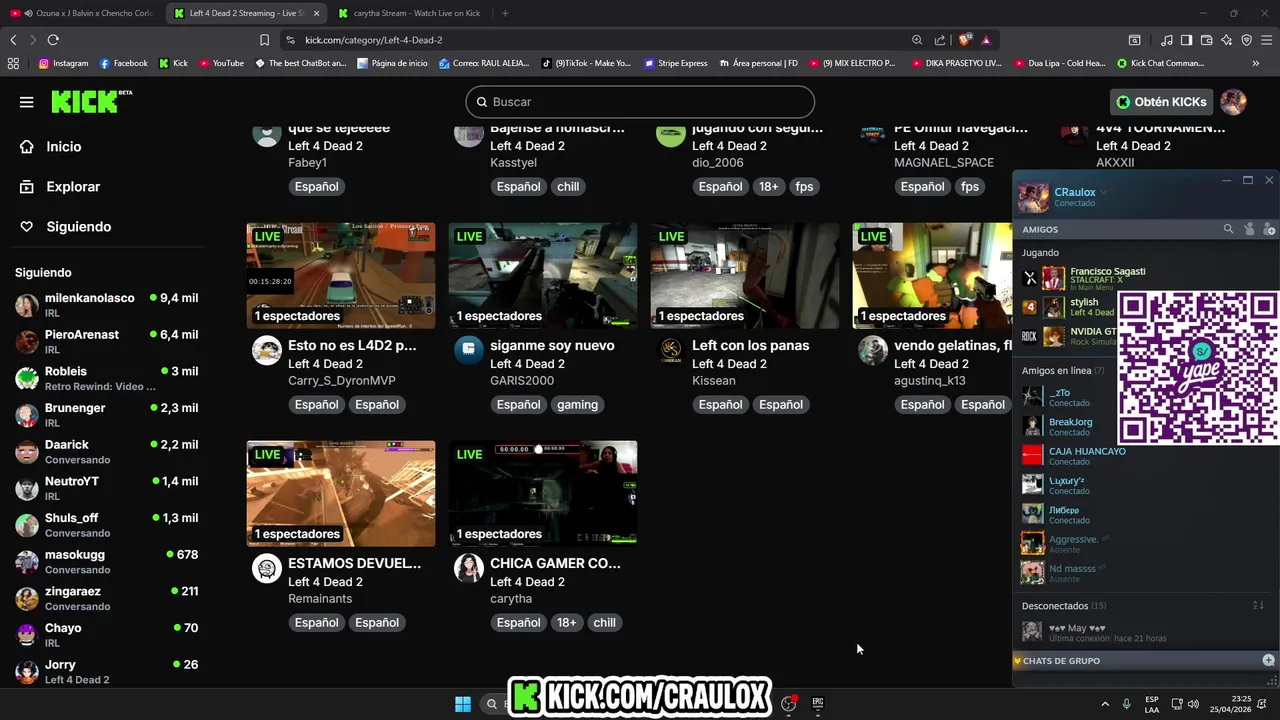
Task: Add a group chat with plus icon
Action: (1268, 660)
